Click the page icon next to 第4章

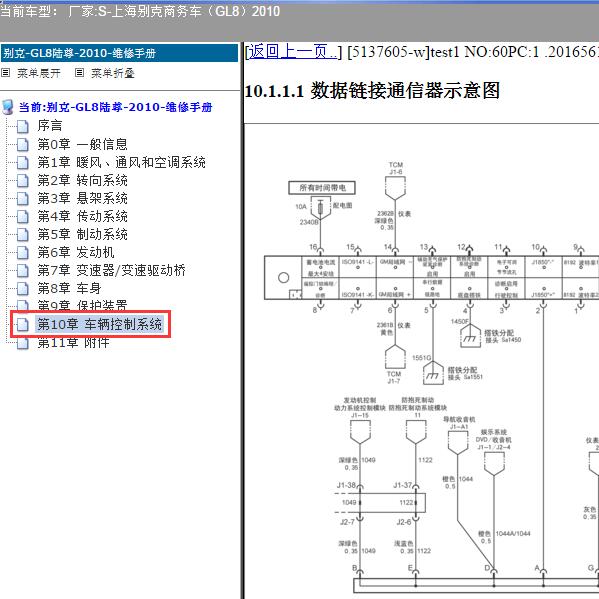point(23,216)
